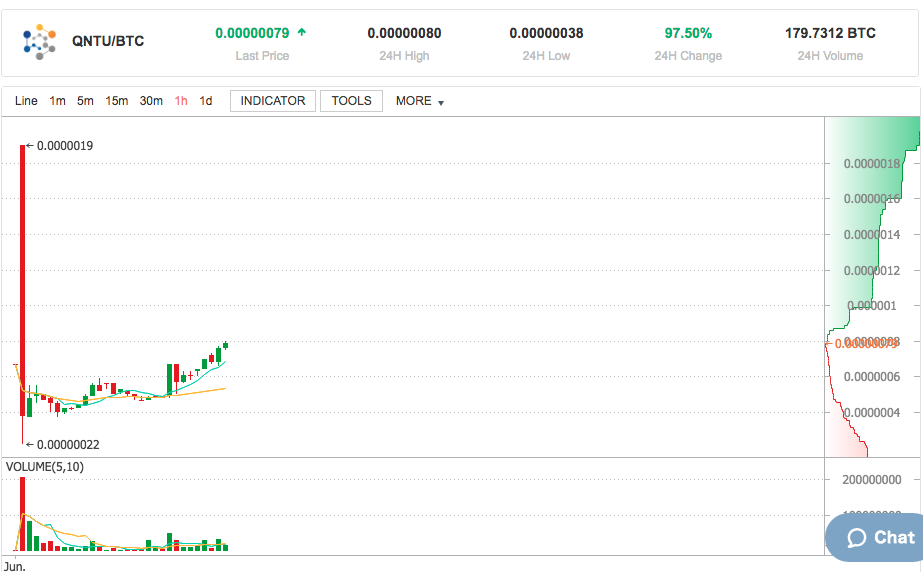Viewport: 923px width, 572px height.
Task: Click the Jun. date axis label
Action: pos(15,566)
